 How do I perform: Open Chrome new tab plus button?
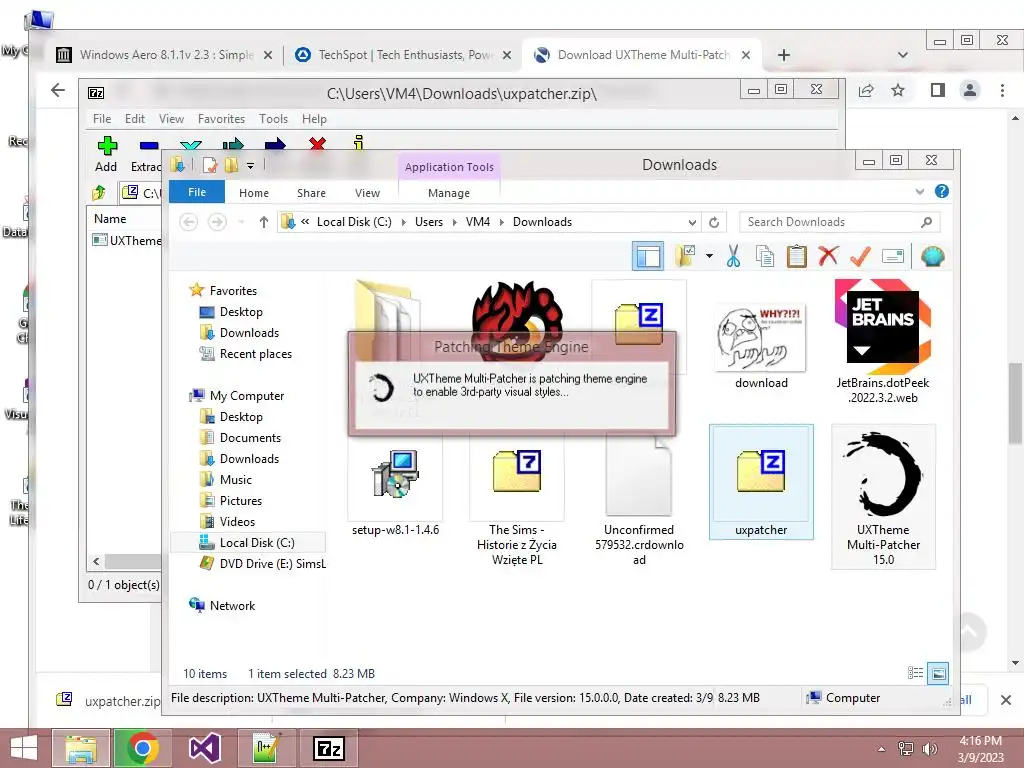784,55
